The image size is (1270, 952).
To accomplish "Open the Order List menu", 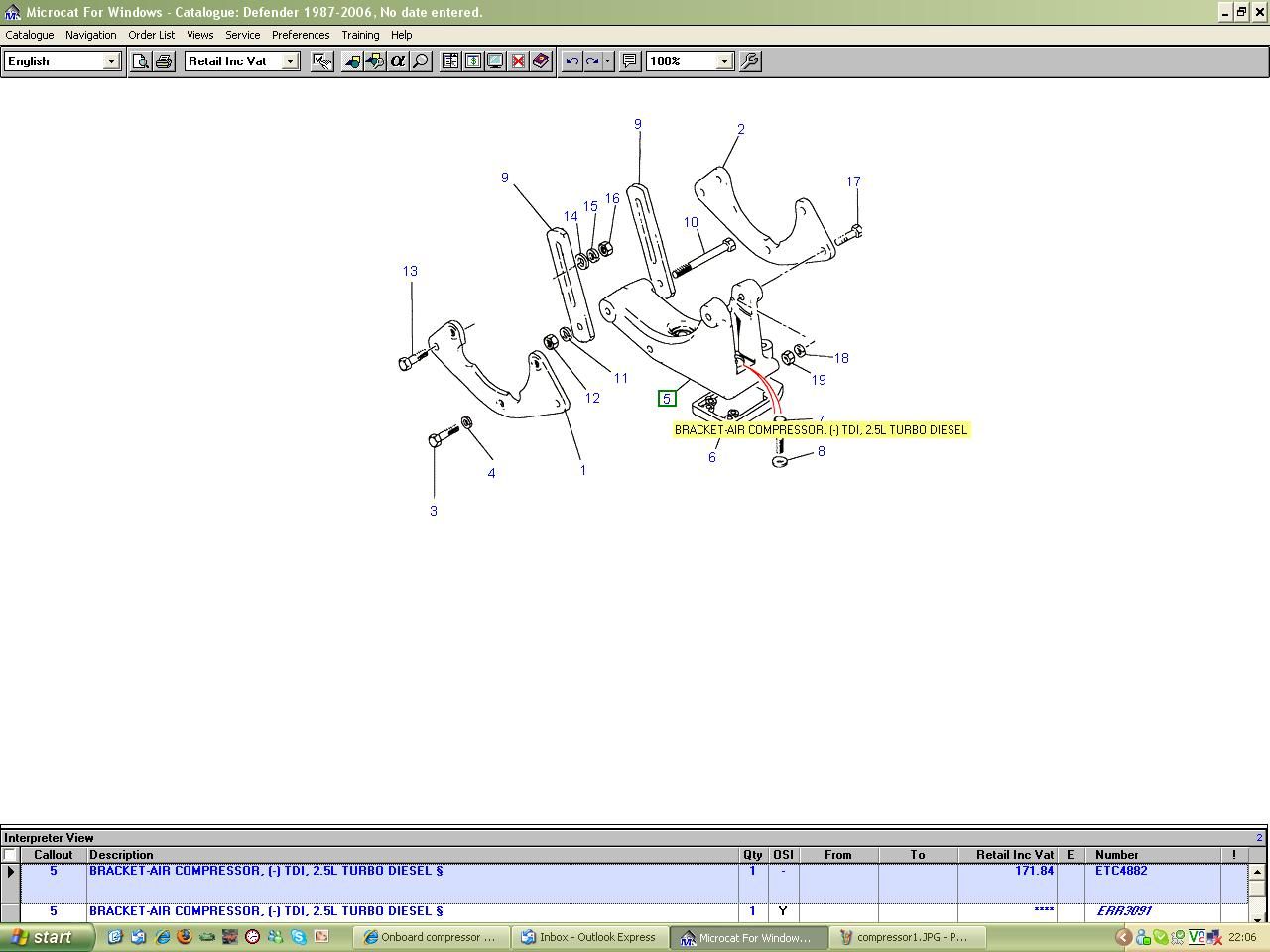I will [x=152, y=35].
